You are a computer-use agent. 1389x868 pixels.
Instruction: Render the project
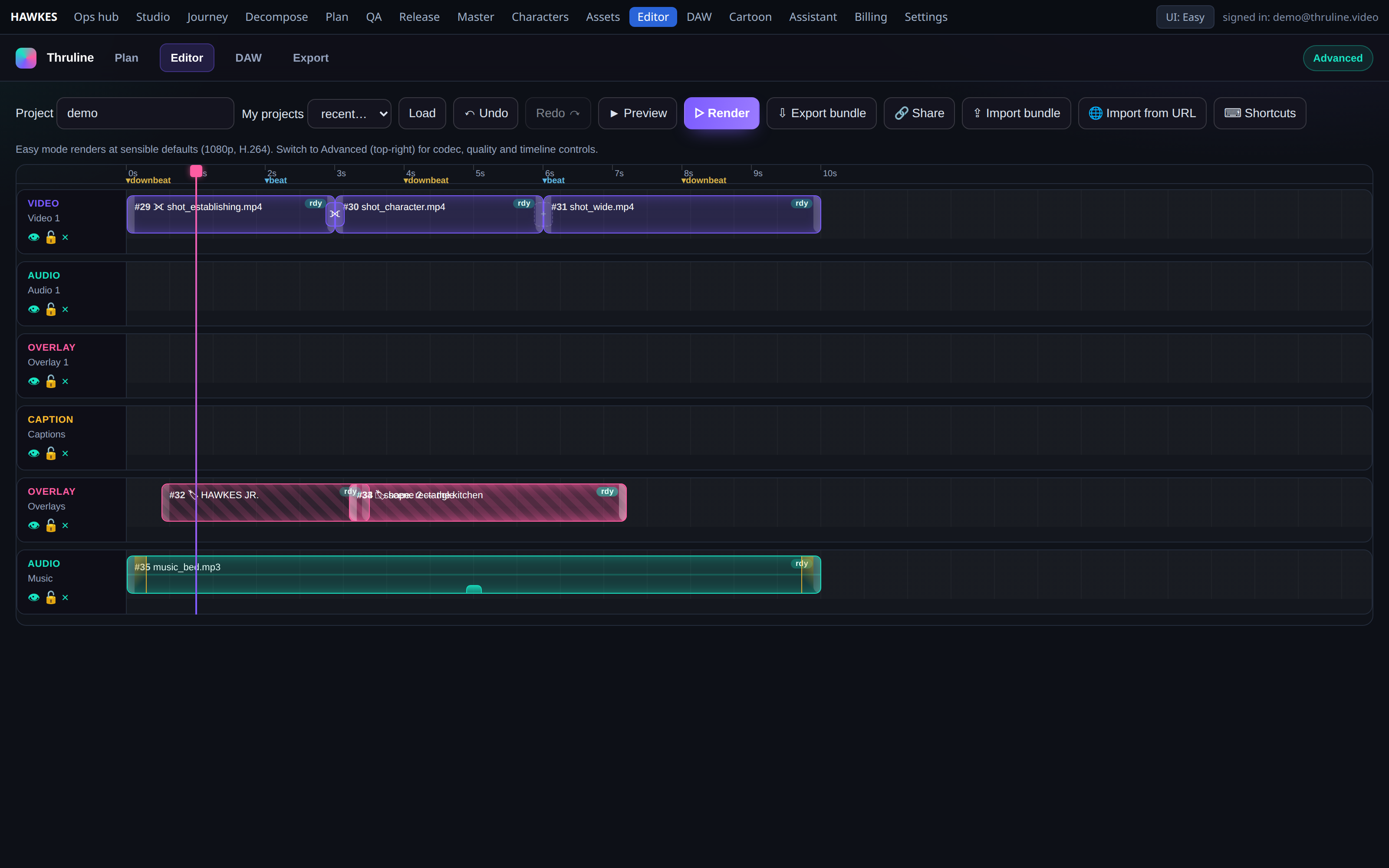(721, 113)
